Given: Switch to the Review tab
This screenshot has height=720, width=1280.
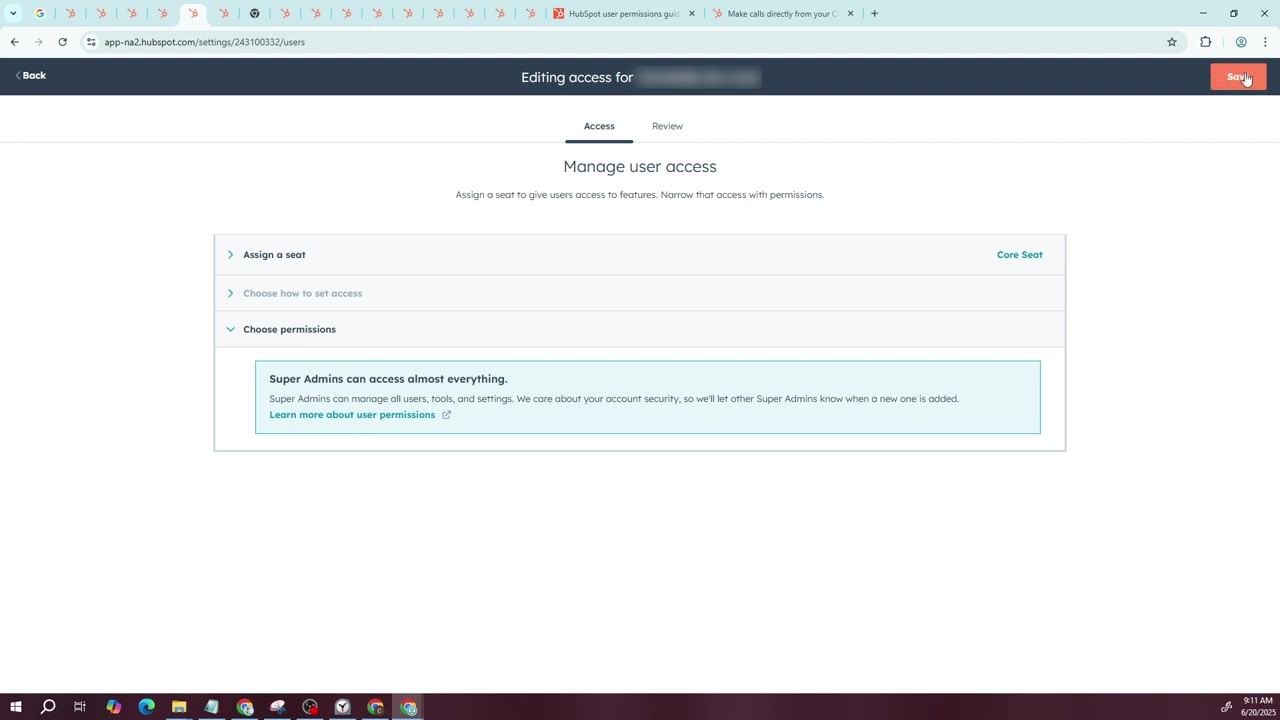Looking at the screenshot, I should coord(667,126).
